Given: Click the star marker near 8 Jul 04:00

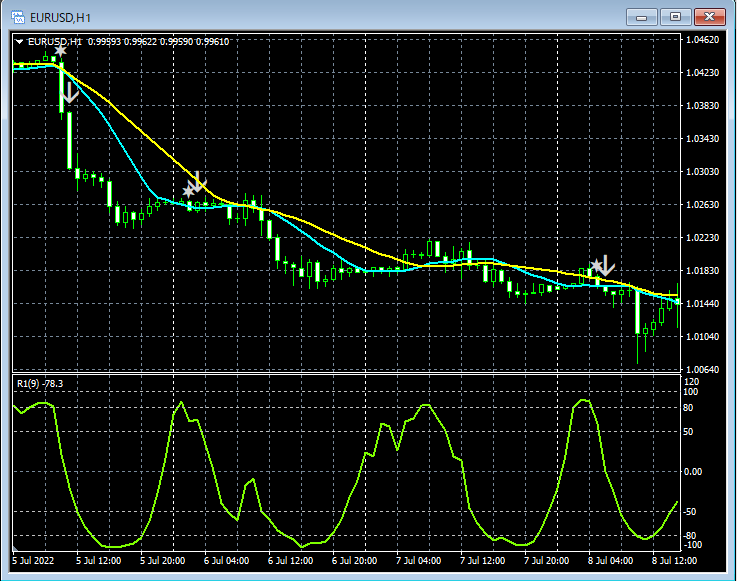Looking at the screenshot, I should click(595, 266).
